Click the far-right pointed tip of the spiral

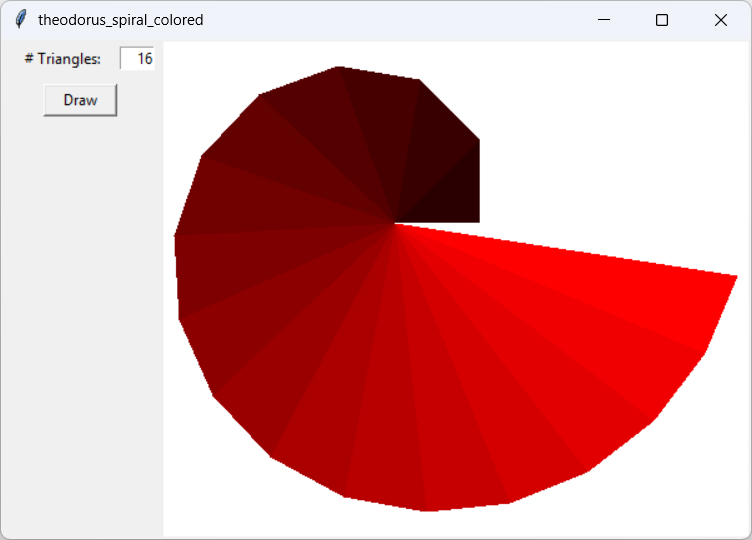[735, 275]
